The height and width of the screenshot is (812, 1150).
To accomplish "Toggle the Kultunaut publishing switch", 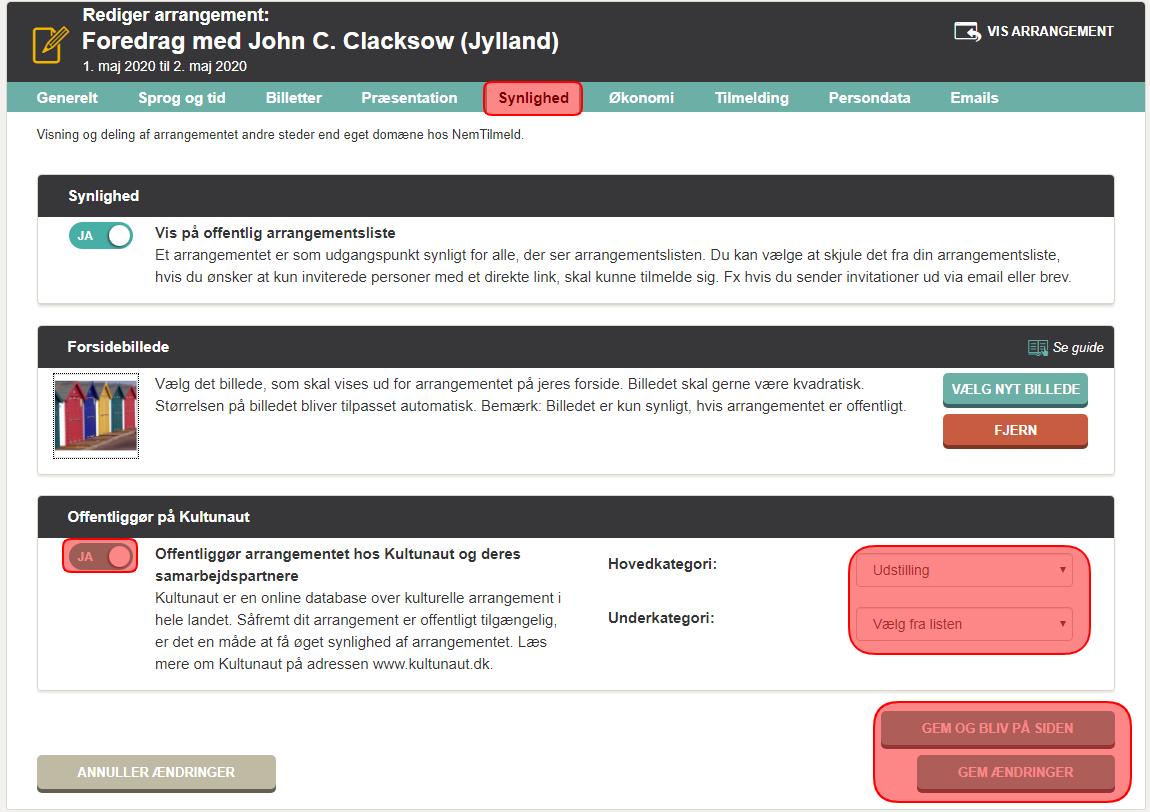I will coord(100,557).
